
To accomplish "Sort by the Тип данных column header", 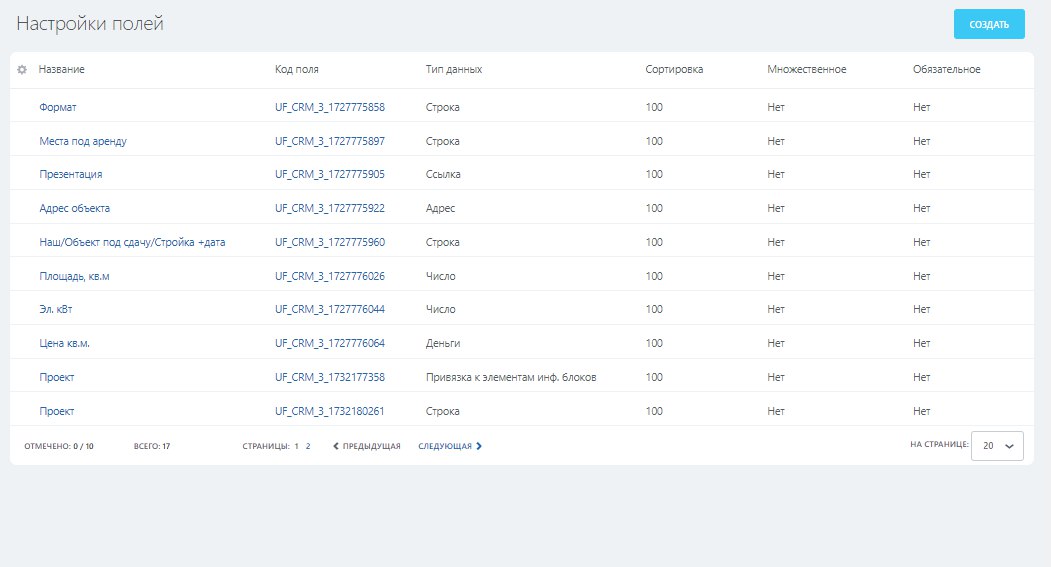I will pos(453,70).
